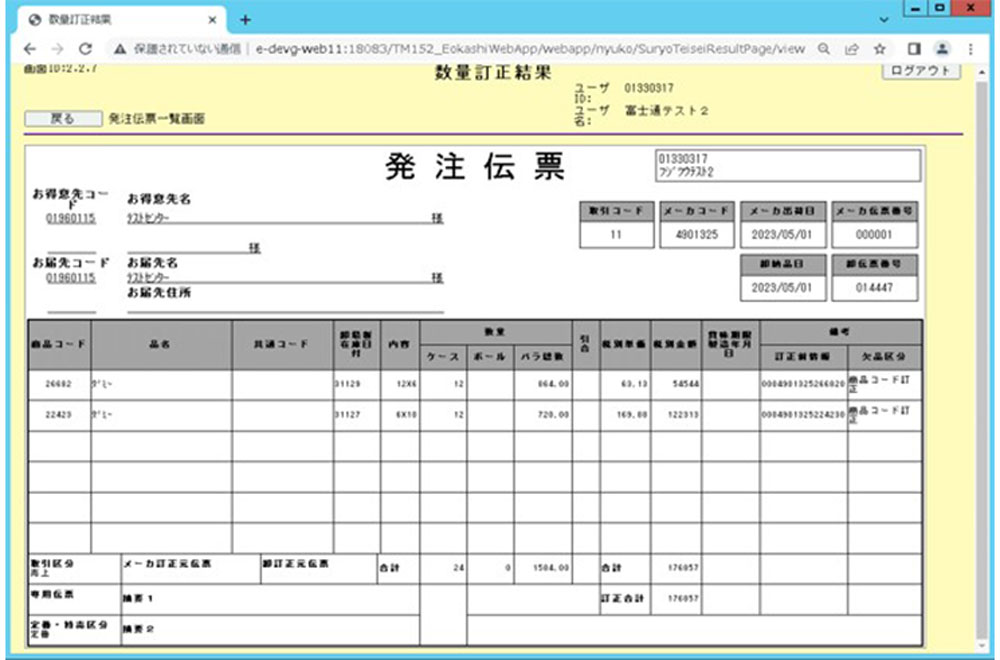Screen dimensions: 1000x660
Task: Click the 6X10 contents cell
Action: pyautogui.click(x=400, y=415)
